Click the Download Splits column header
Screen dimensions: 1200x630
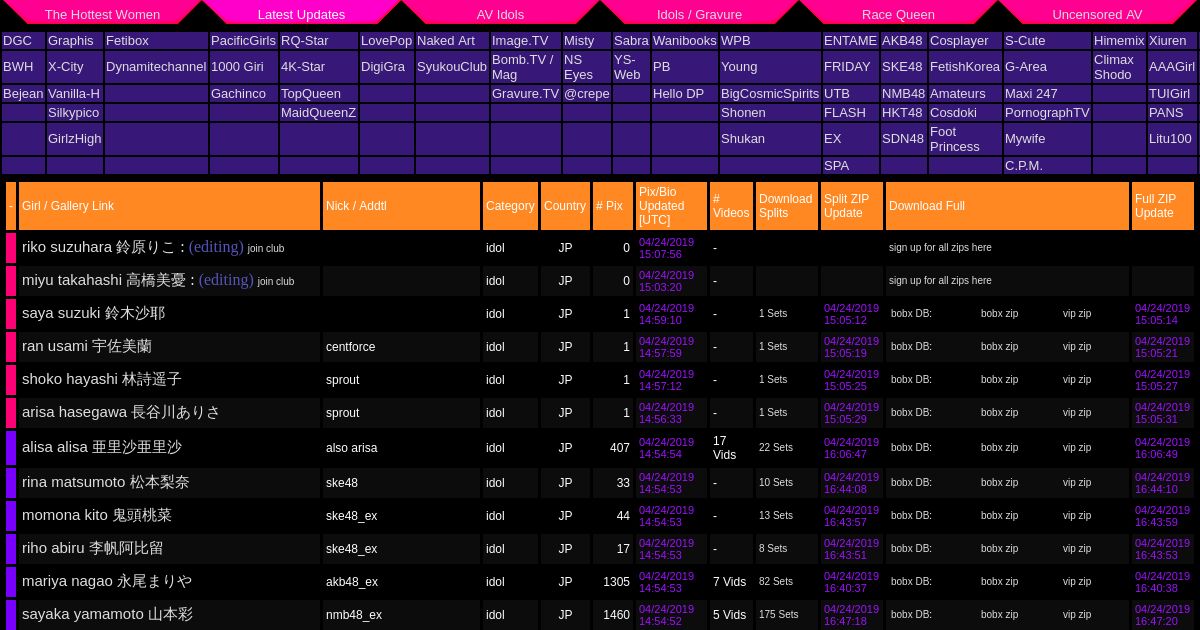click(x=785, y=206)
